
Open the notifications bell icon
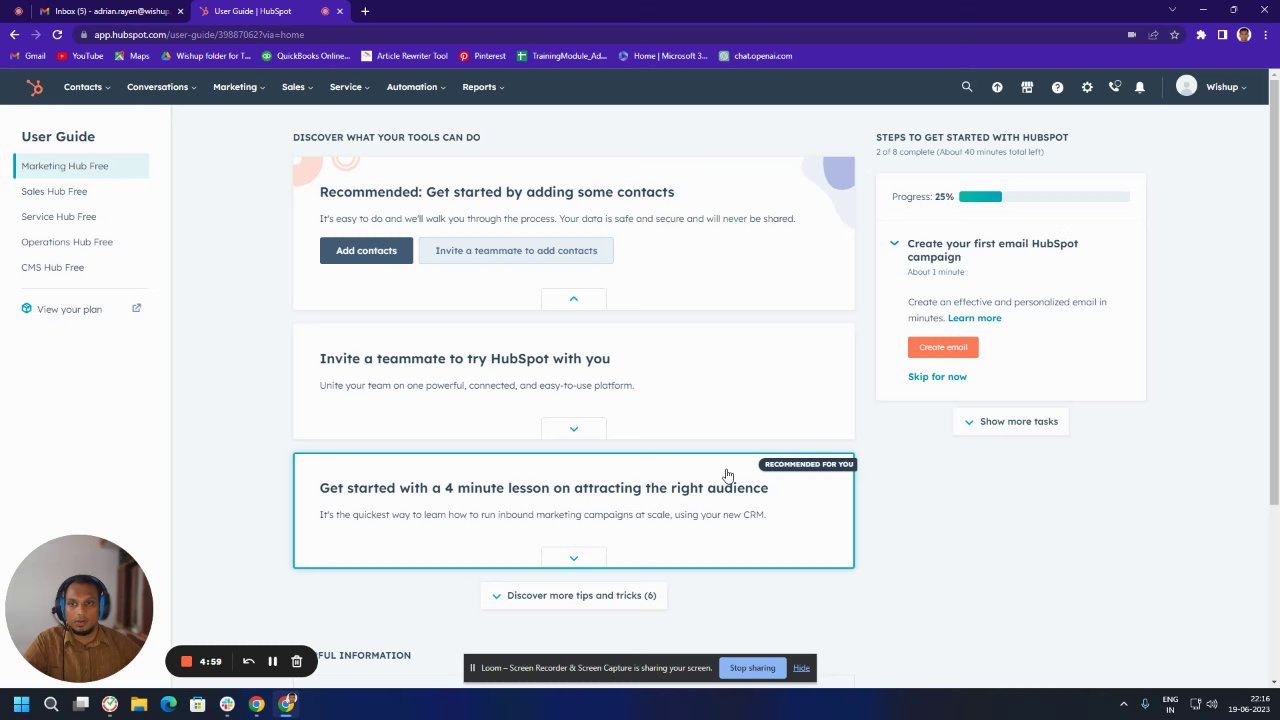pyautogui.click(x=1140, y=87)
